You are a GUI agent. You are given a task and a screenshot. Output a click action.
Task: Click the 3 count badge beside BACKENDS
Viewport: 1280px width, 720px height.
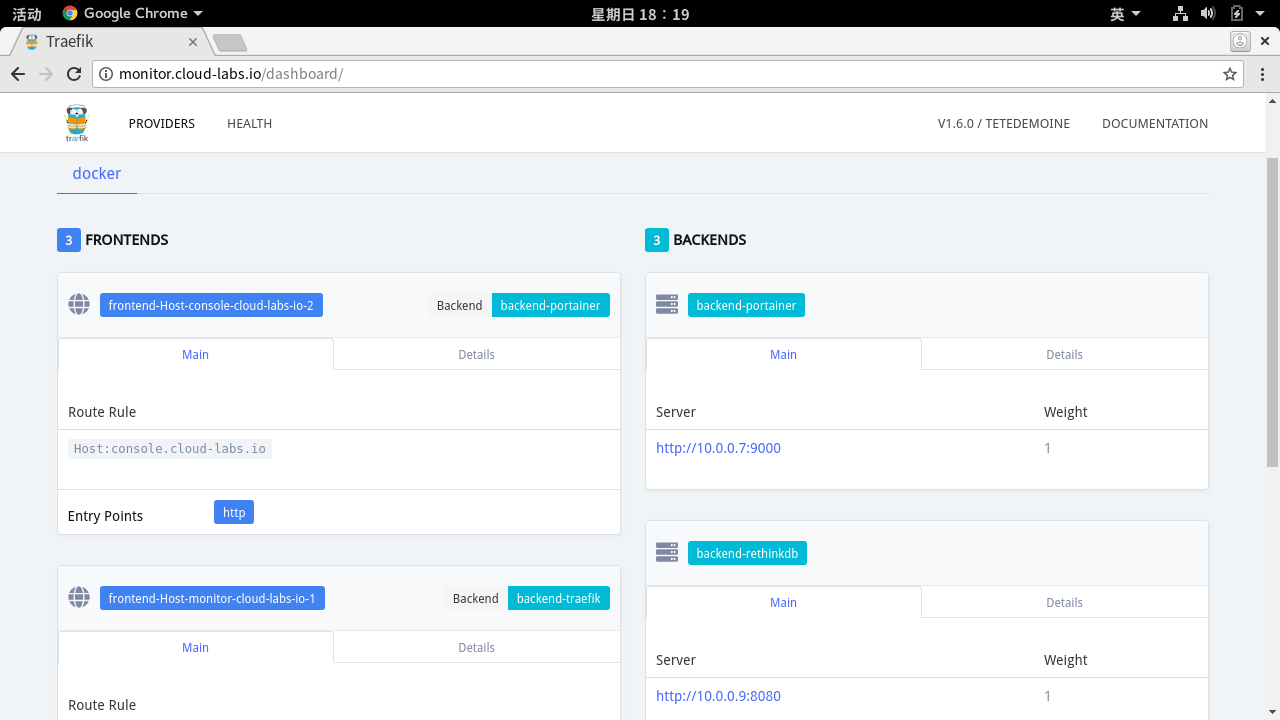pos(656,240)
